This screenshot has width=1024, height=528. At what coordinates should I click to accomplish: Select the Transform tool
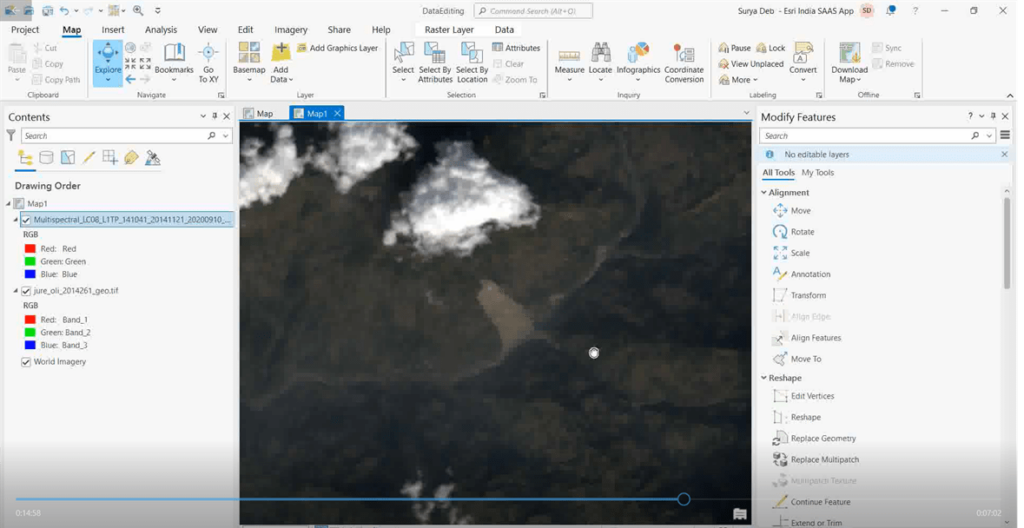click(800, 295)
